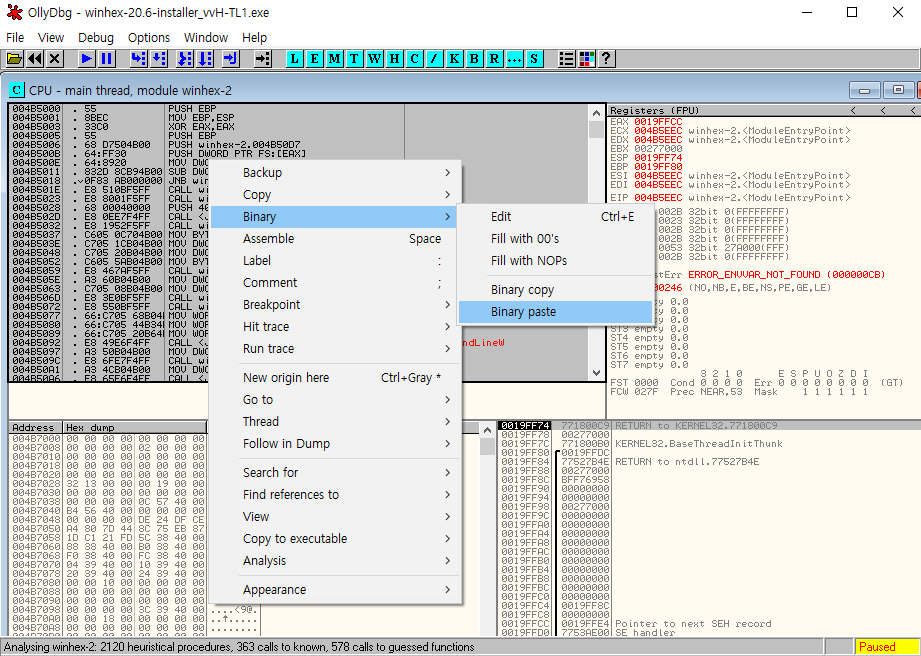Image resolution: width=921 pixels, height=656 pixels.
Task: Select Binary paste in the submenu
Action: 555,312
